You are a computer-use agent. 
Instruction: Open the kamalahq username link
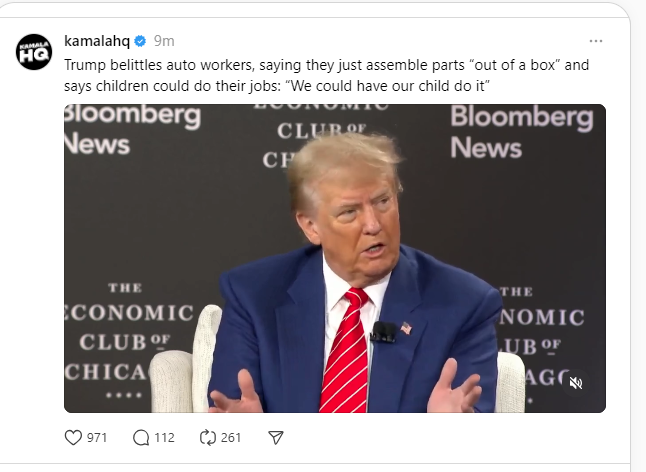(x=97, y=41)
